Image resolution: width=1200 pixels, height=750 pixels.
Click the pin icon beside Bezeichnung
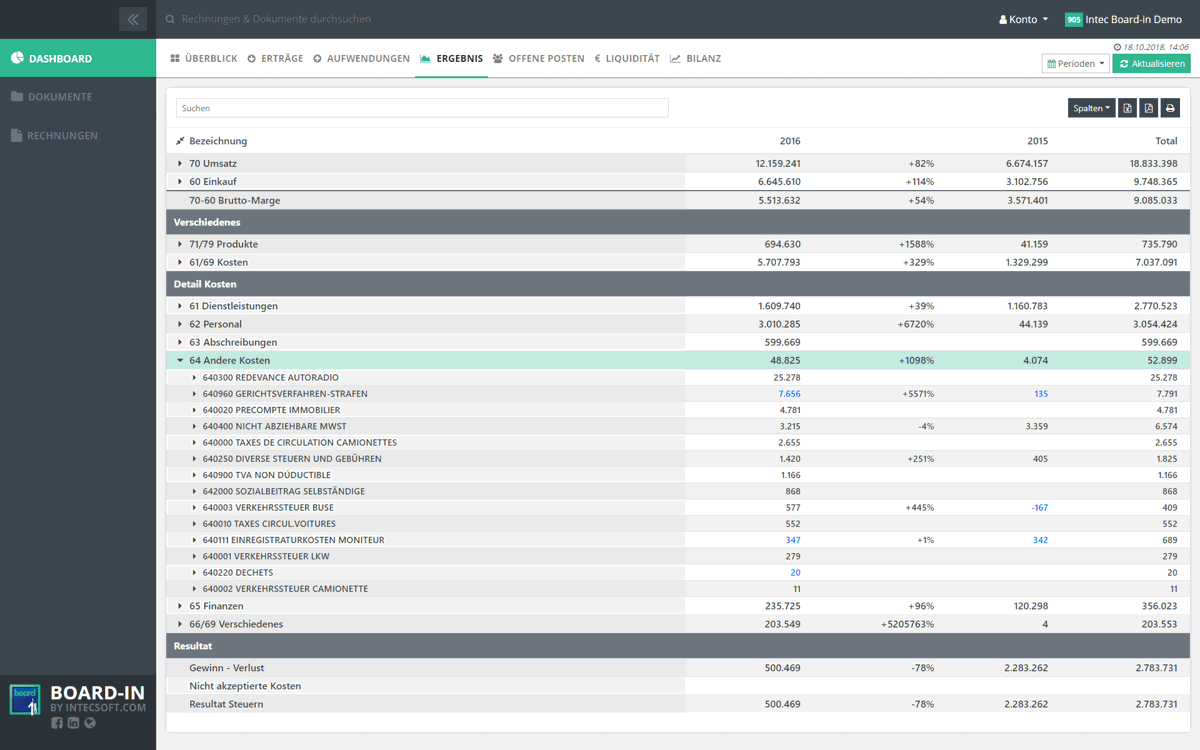180,141
